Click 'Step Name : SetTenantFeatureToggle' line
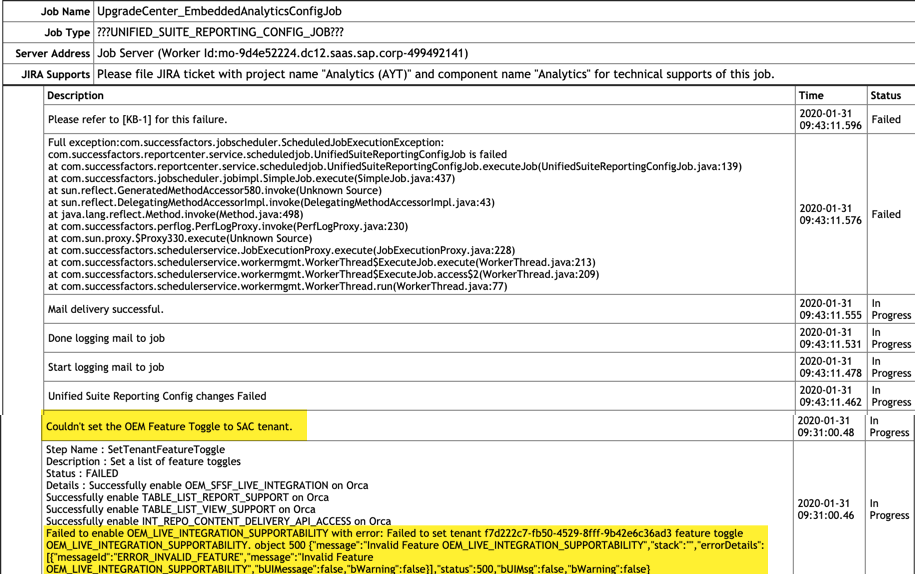 click(135, 449)
